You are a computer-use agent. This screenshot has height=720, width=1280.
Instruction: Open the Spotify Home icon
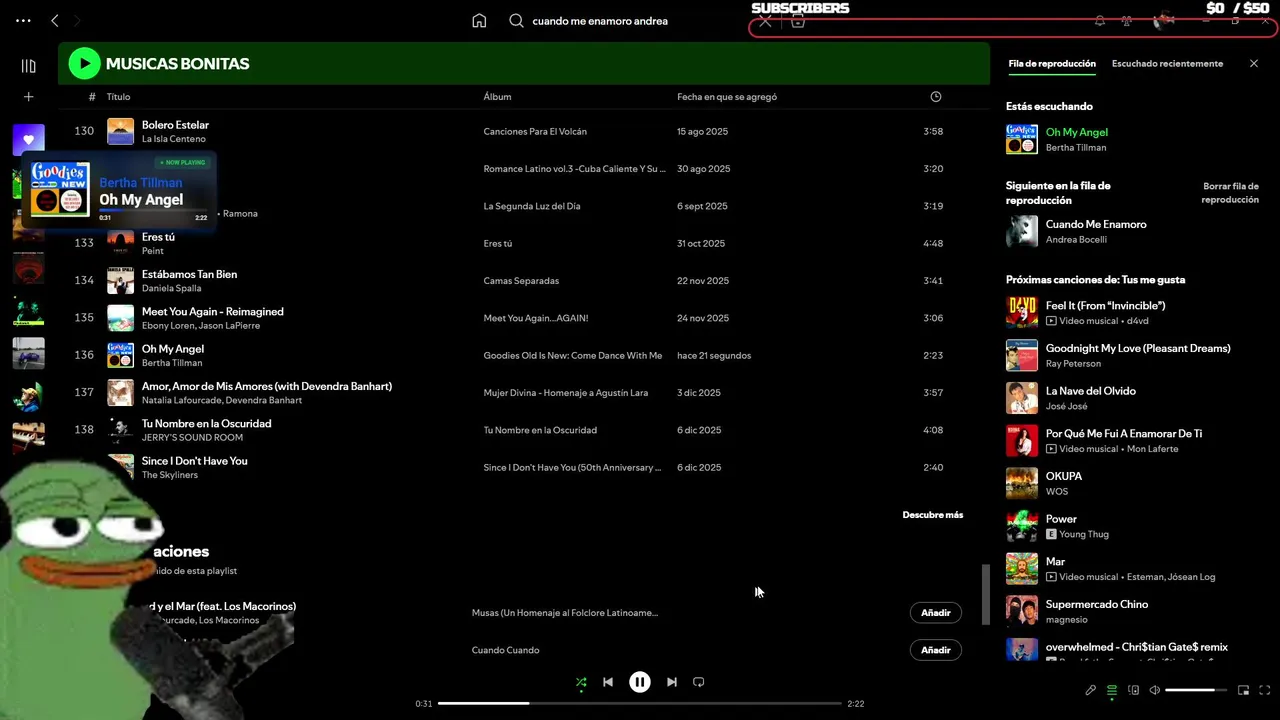pyautogui.click(x=479, y=21)
